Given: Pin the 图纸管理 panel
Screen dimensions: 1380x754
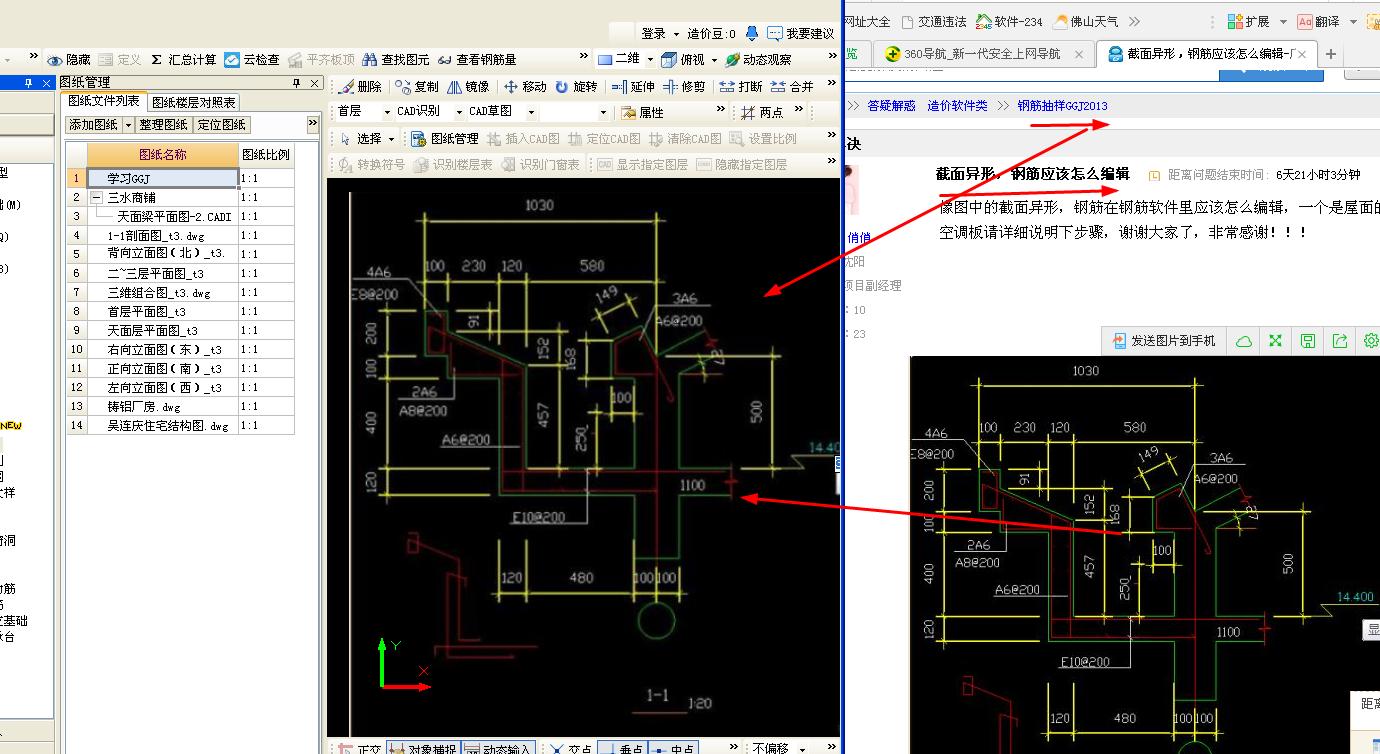Looking at the screenshot, I should click(296, 83).
